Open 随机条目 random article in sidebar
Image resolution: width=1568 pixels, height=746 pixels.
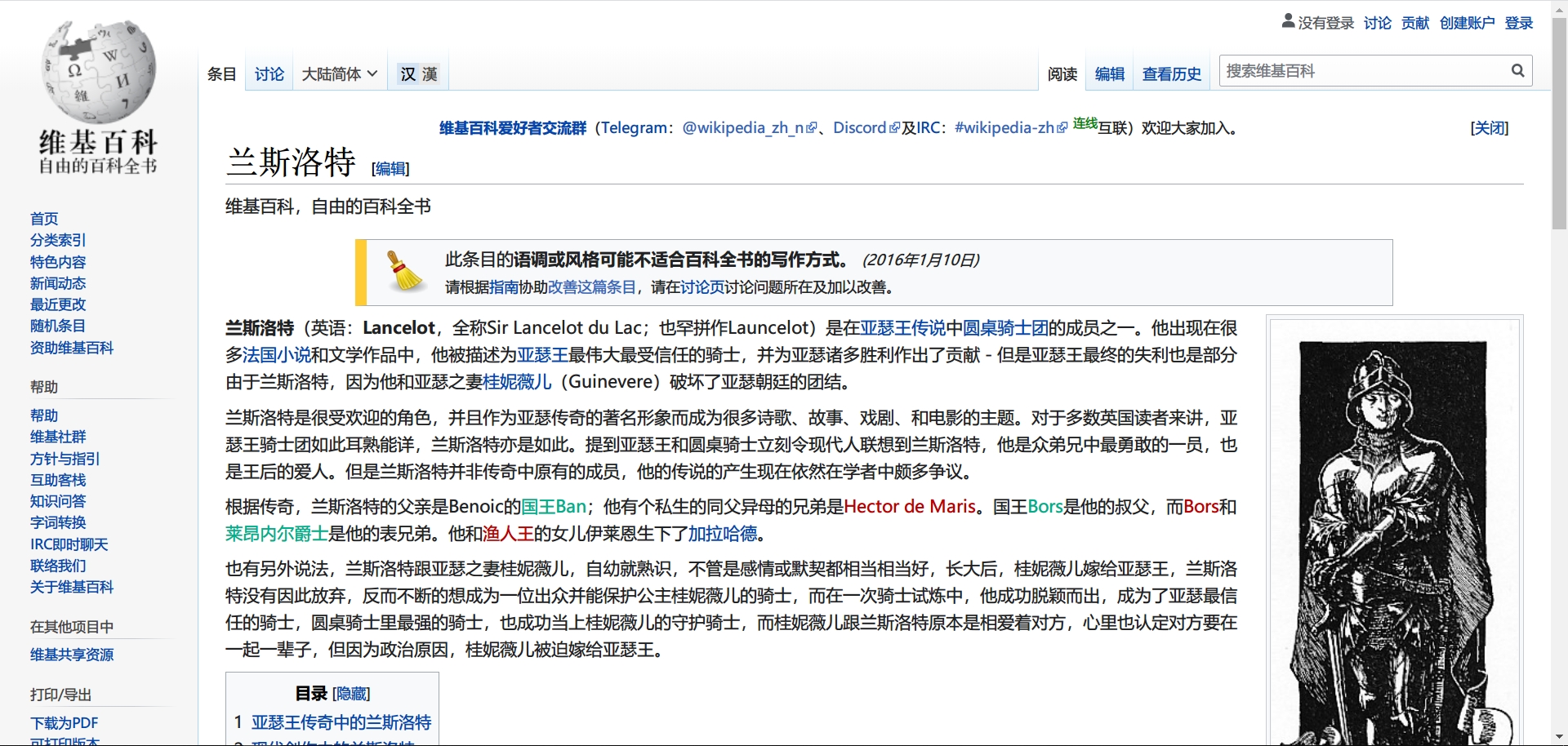click(x=58, y=326)
